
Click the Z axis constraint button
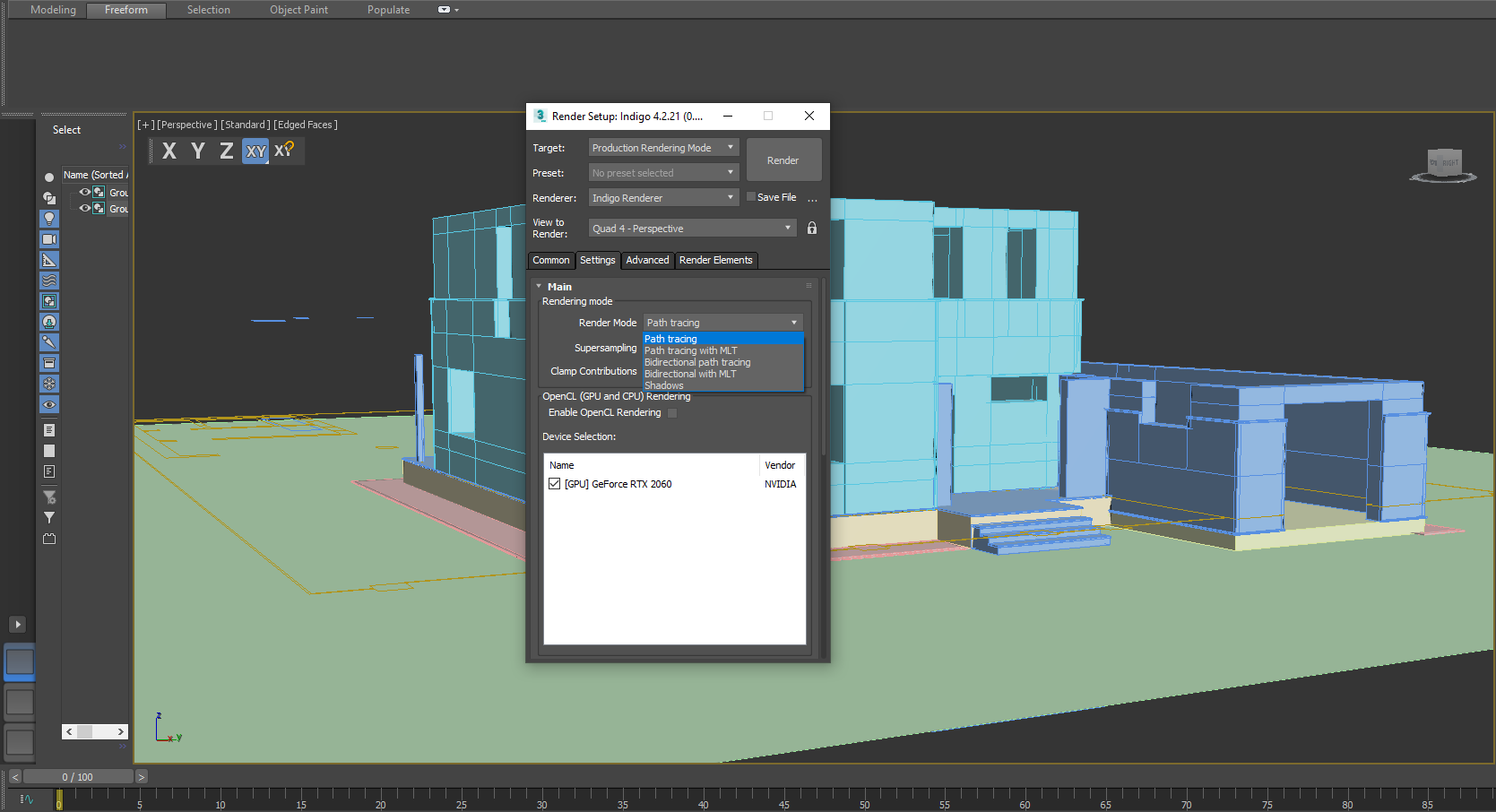pos(226,151)
